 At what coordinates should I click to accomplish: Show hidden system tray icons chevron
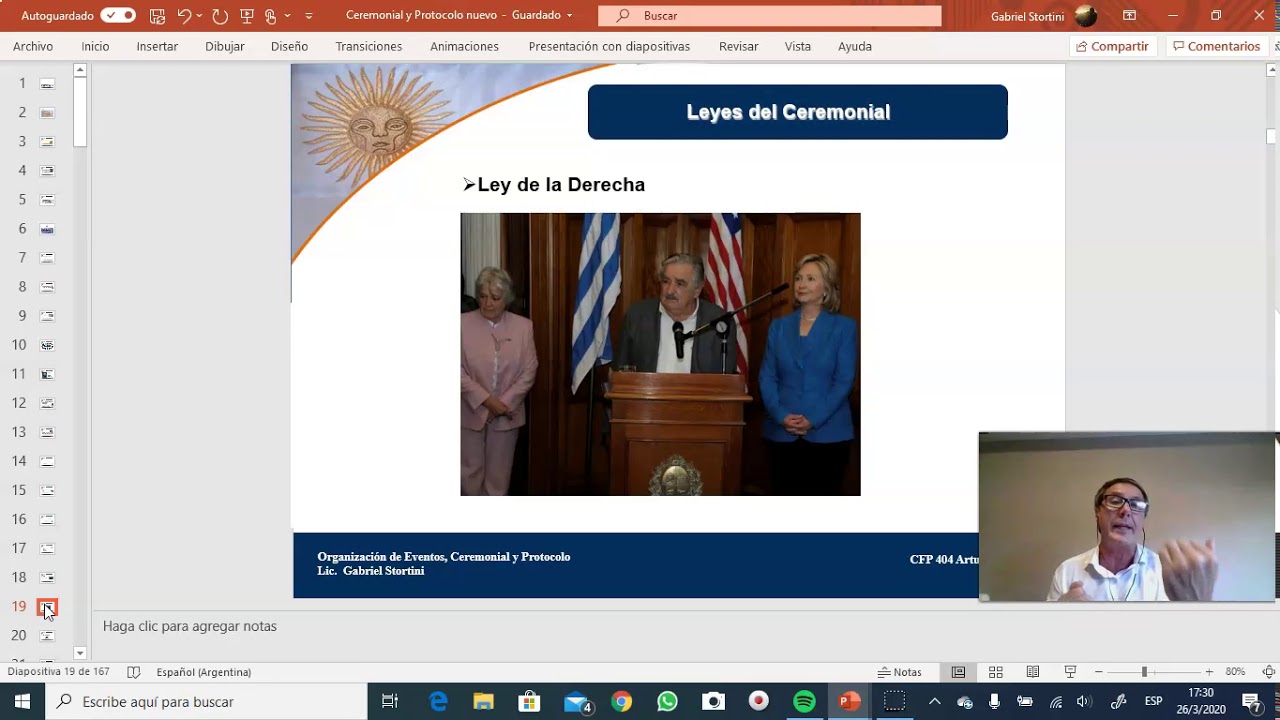pos(934,702)
